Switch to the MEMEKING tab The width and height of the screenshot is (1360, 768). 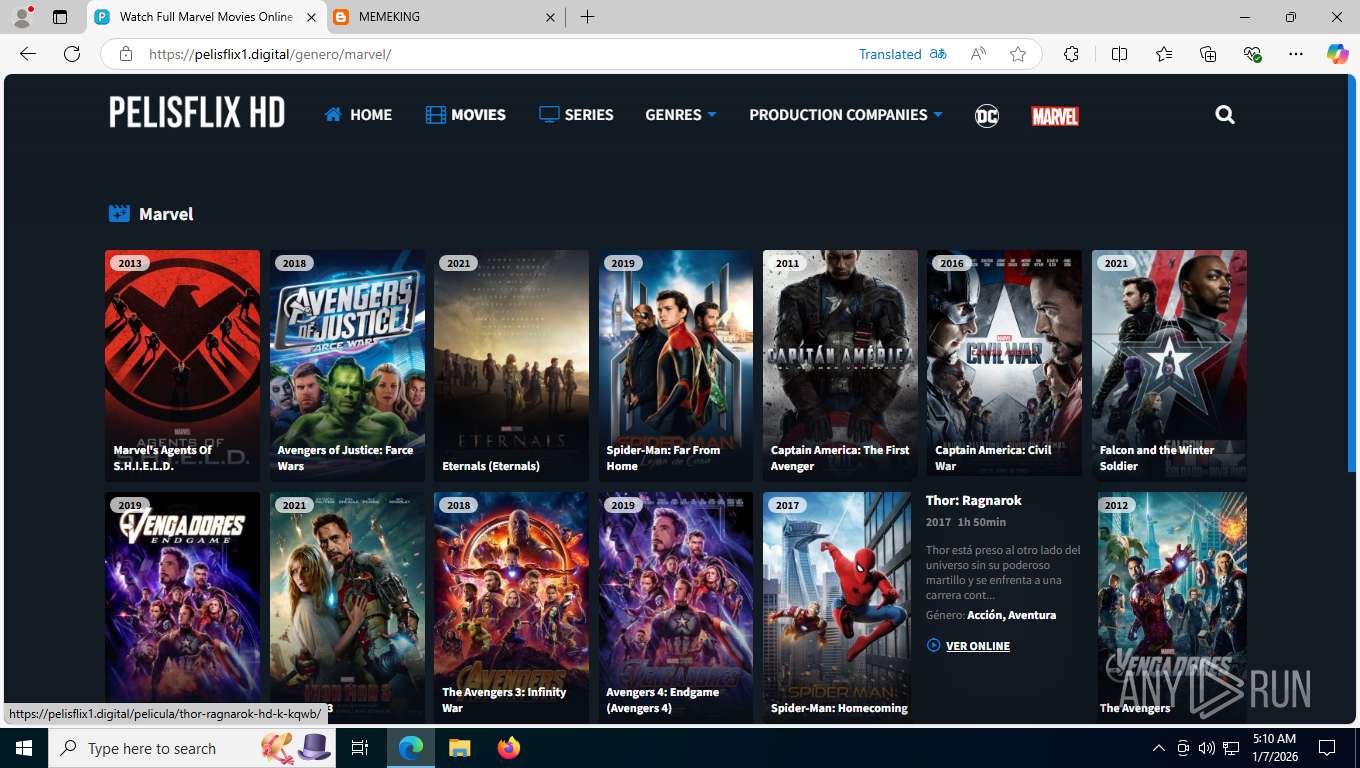[447, 17]
